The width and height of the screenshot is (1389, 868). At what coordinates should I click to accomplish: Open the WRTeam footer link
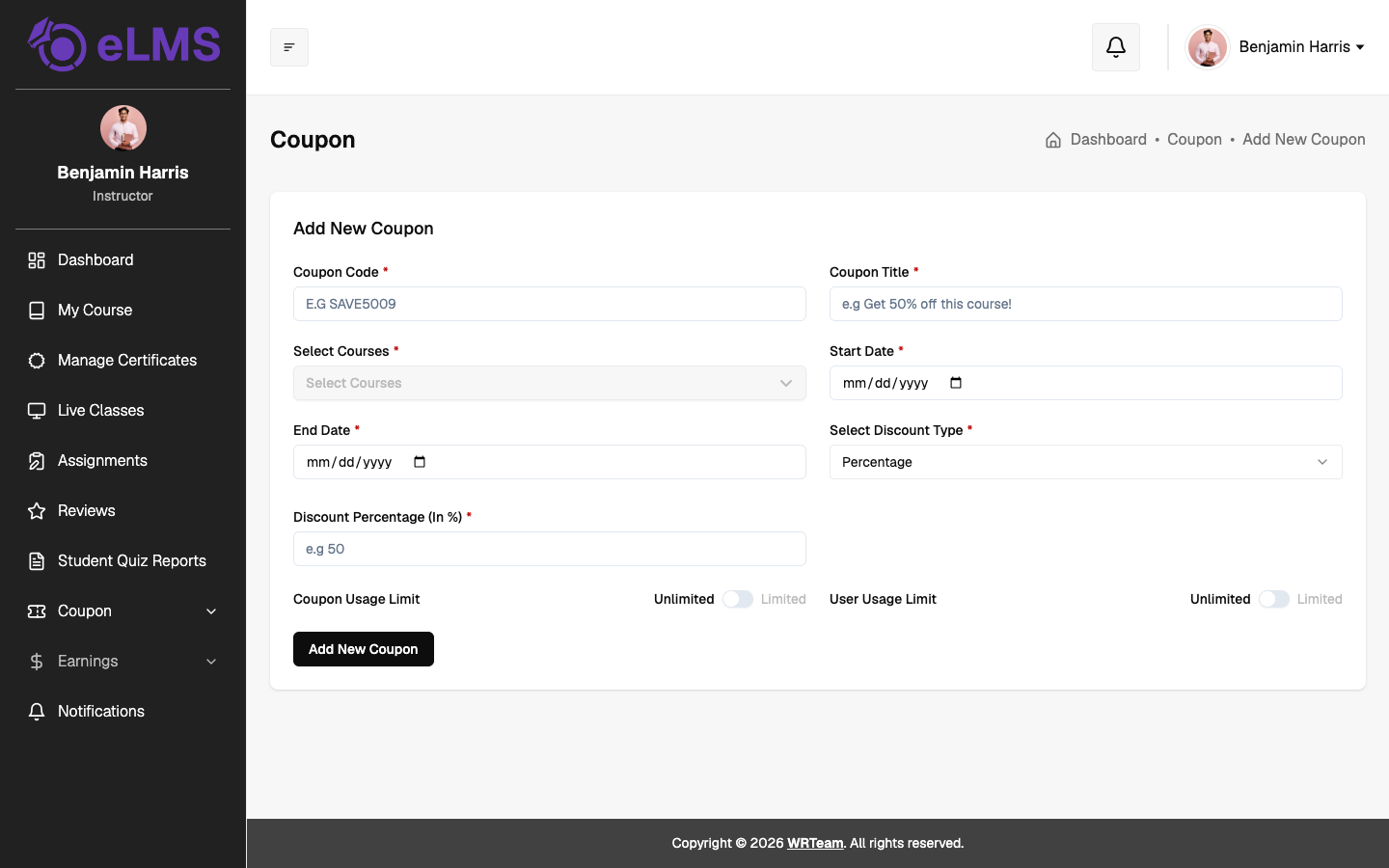[815, 843]
